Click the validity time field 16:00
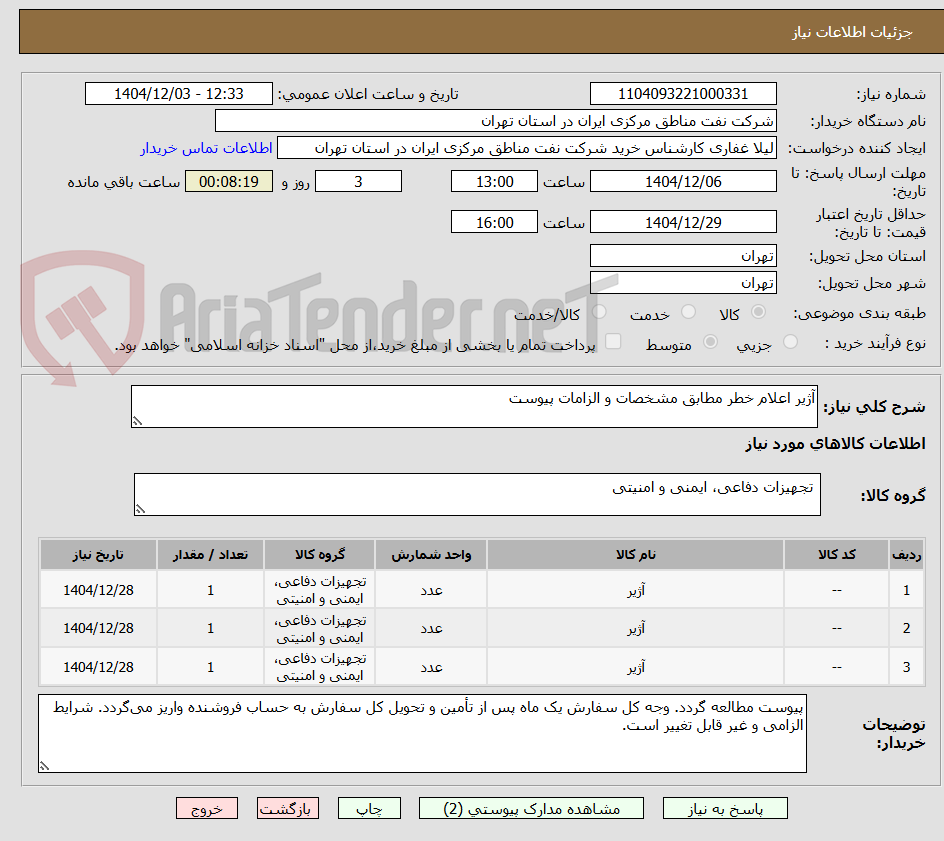 (494, 222)
